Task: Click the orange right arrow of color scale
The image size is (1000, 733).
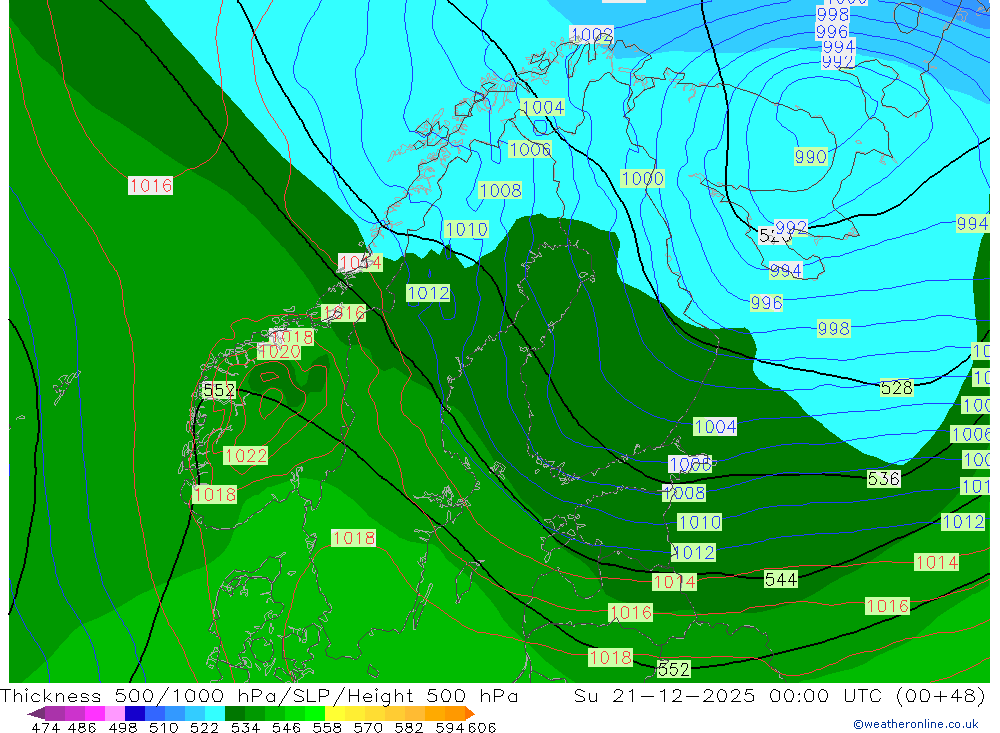Action: coord(470,713)
